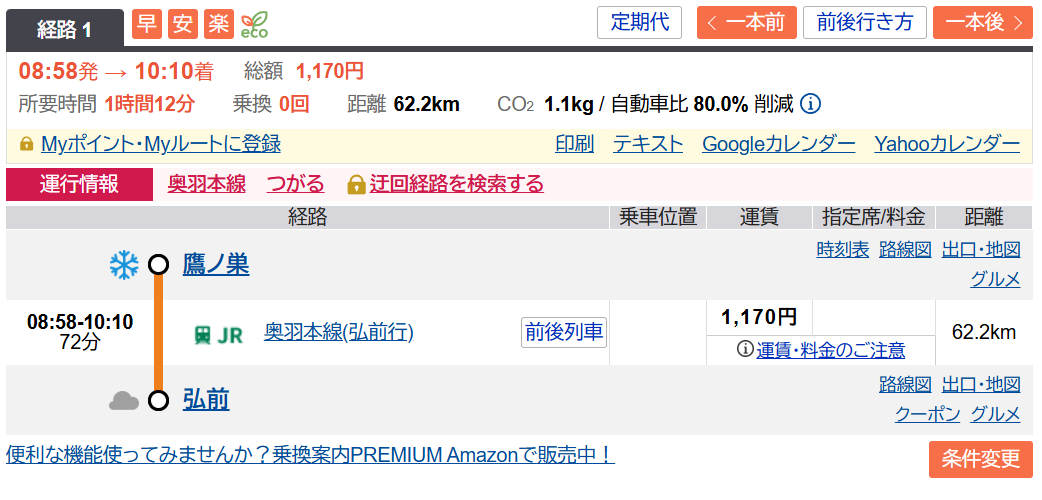Click the CO2 info circle icon

point(811,104)
